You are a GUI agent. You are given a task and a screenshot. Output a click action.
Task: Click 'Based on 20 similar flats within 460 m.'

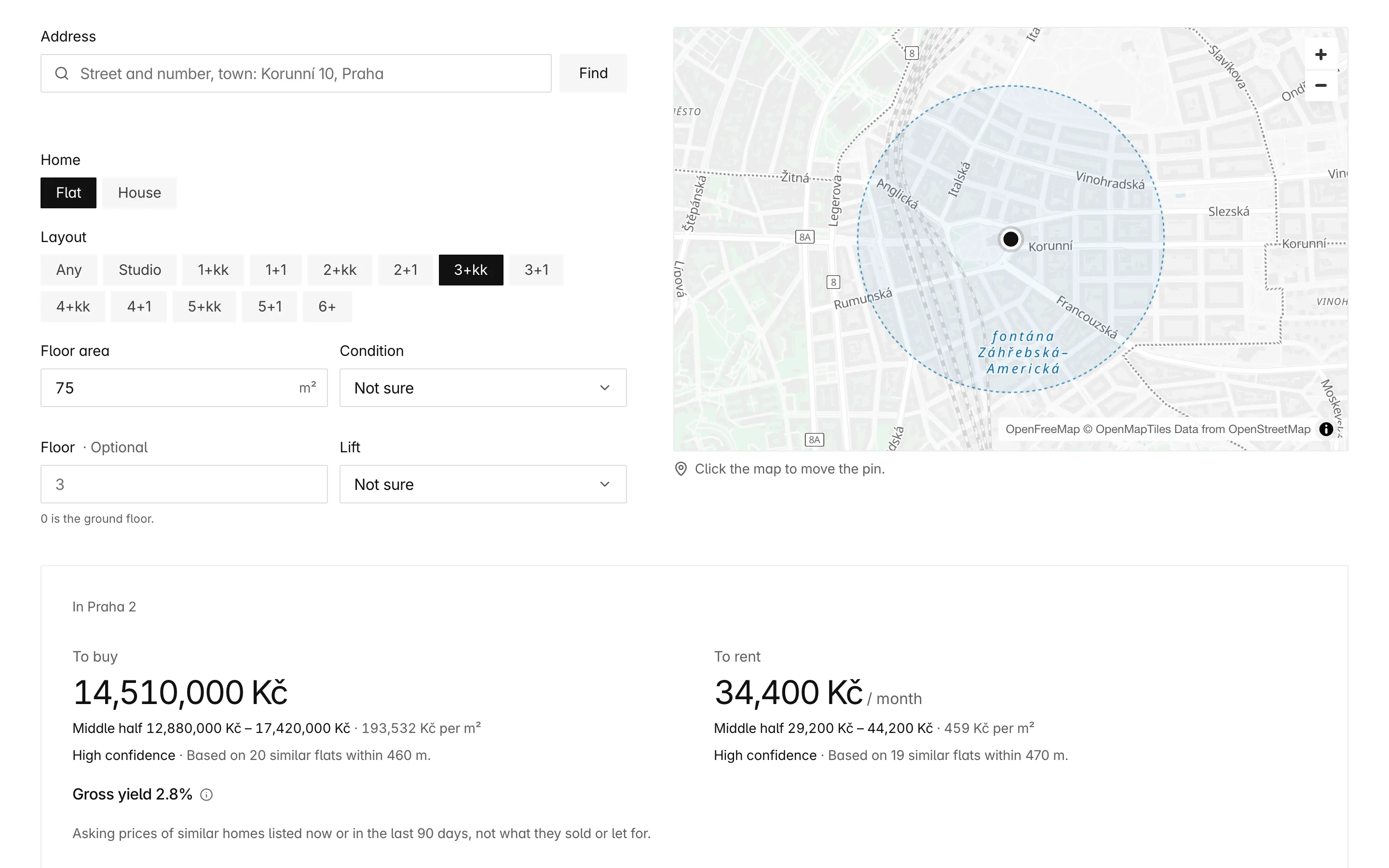(308, 756)
